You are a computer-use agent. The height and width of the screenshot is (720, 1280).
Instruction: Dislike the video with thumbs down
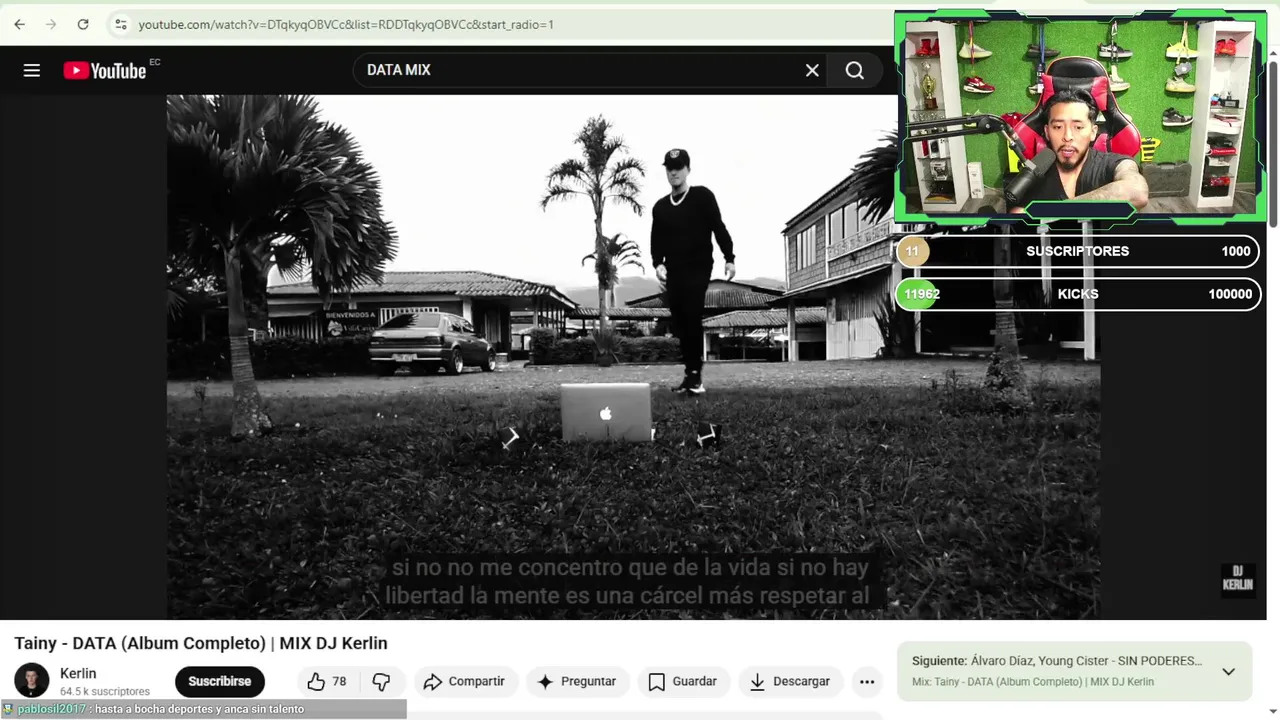pos(381,681)
